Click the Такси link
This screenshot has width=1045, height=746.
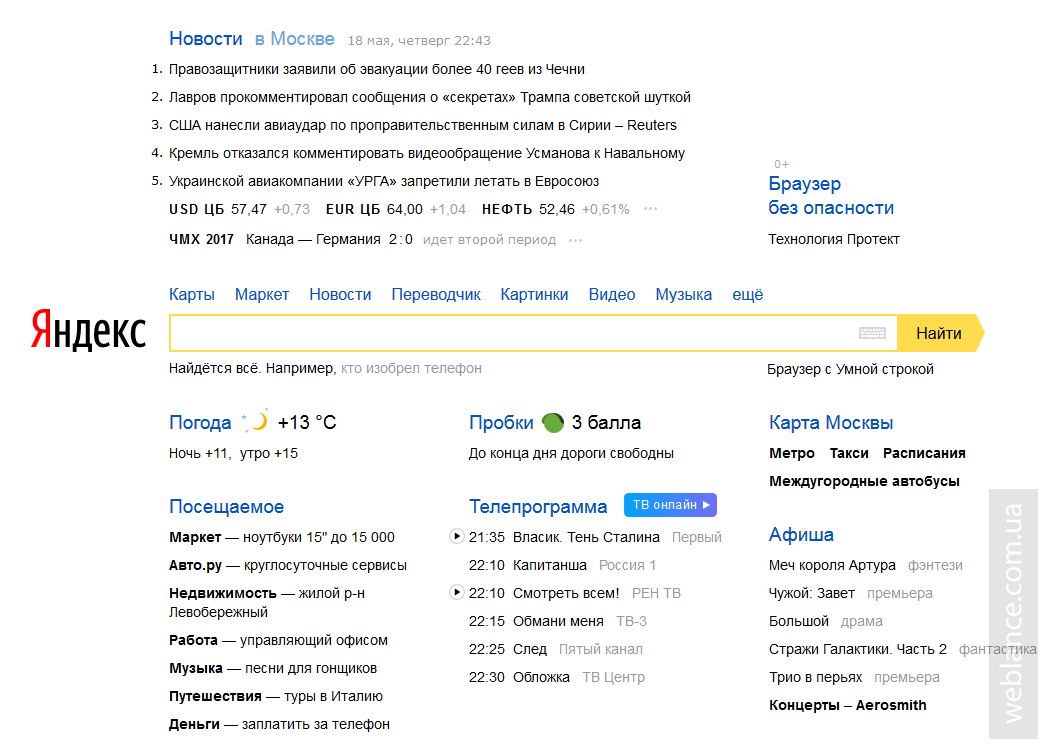pos(848,453)
